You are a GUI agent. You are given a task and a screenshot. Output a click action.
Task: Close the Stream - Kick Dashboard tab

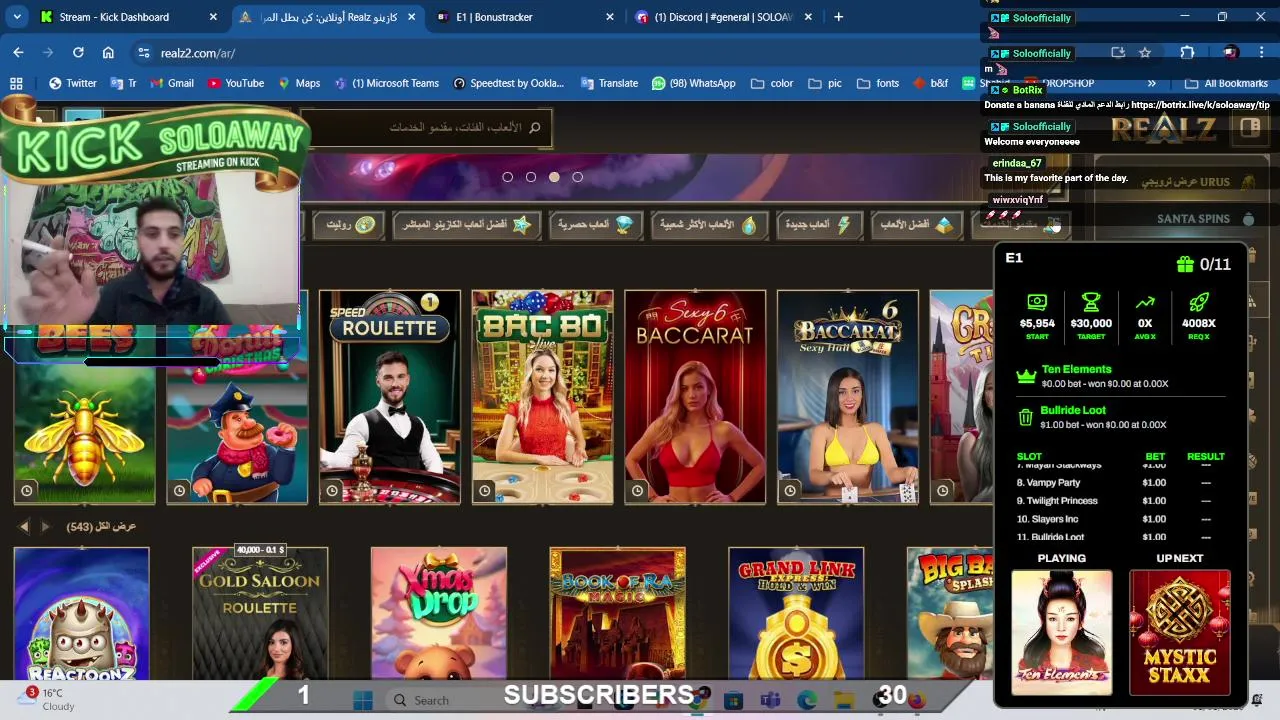tap(213, 17)
